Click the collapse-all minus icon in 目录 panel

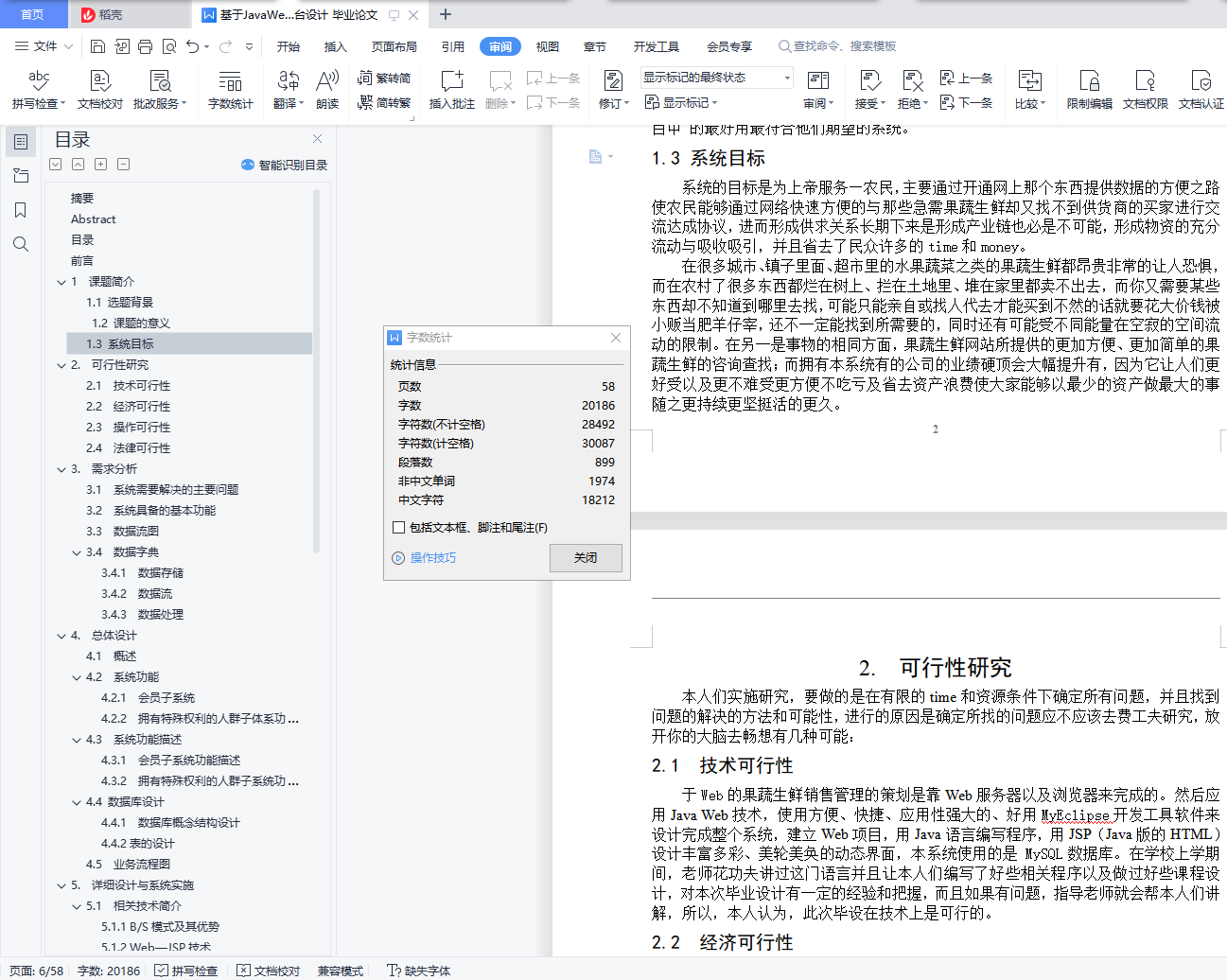pos(124,165)
